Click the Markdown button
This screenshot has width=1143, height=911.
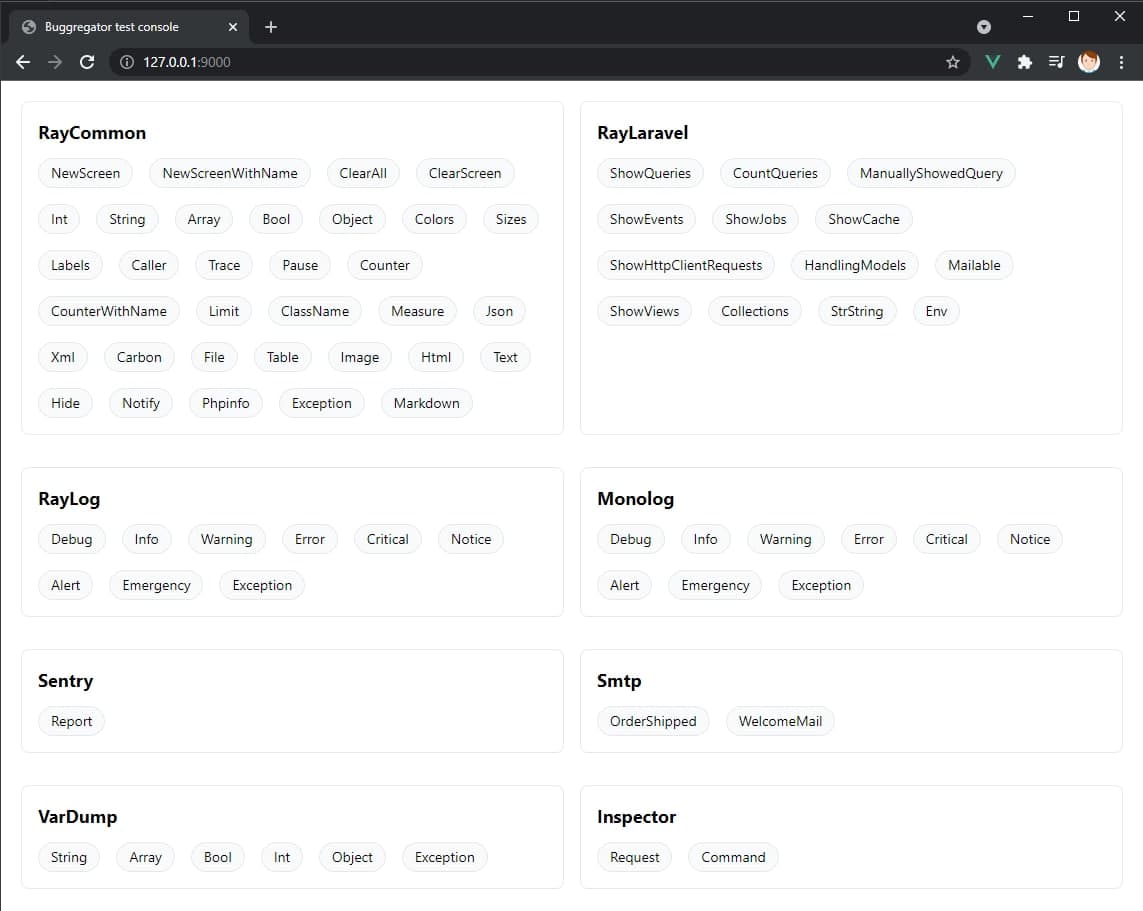point(426,403)
